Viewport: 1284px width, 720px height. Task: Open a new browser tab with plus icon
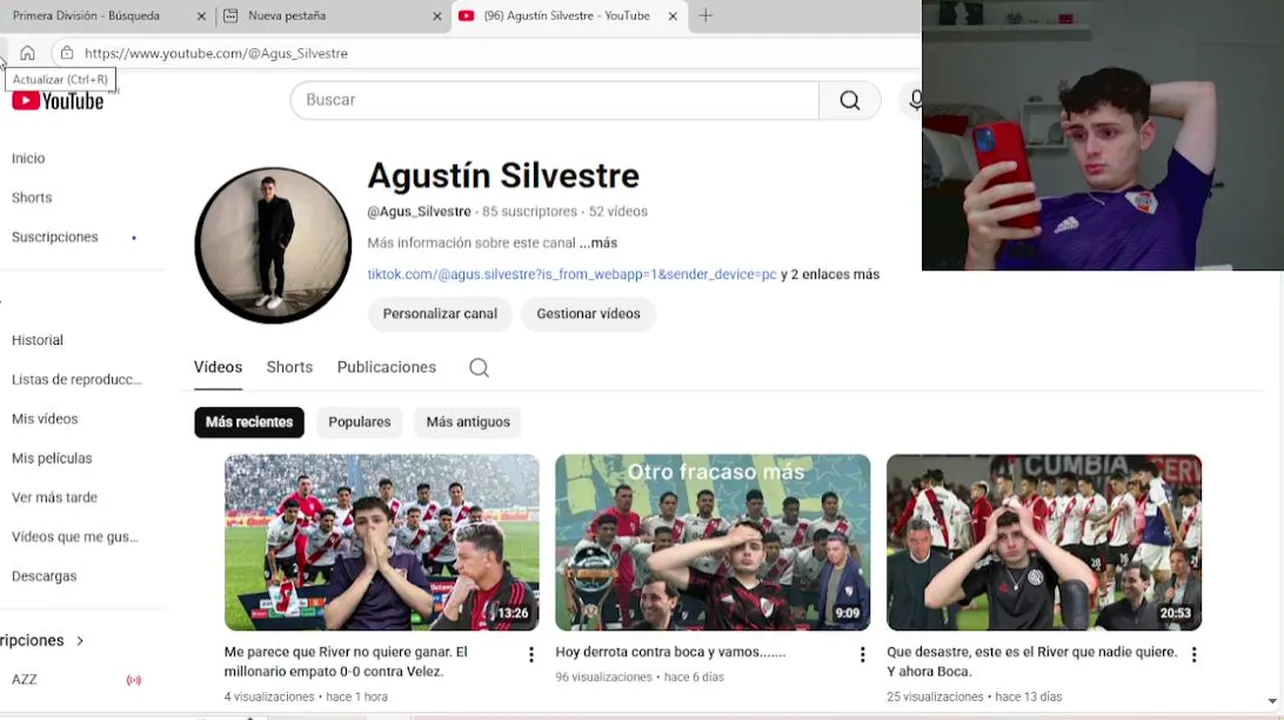(x=705, y=16)
